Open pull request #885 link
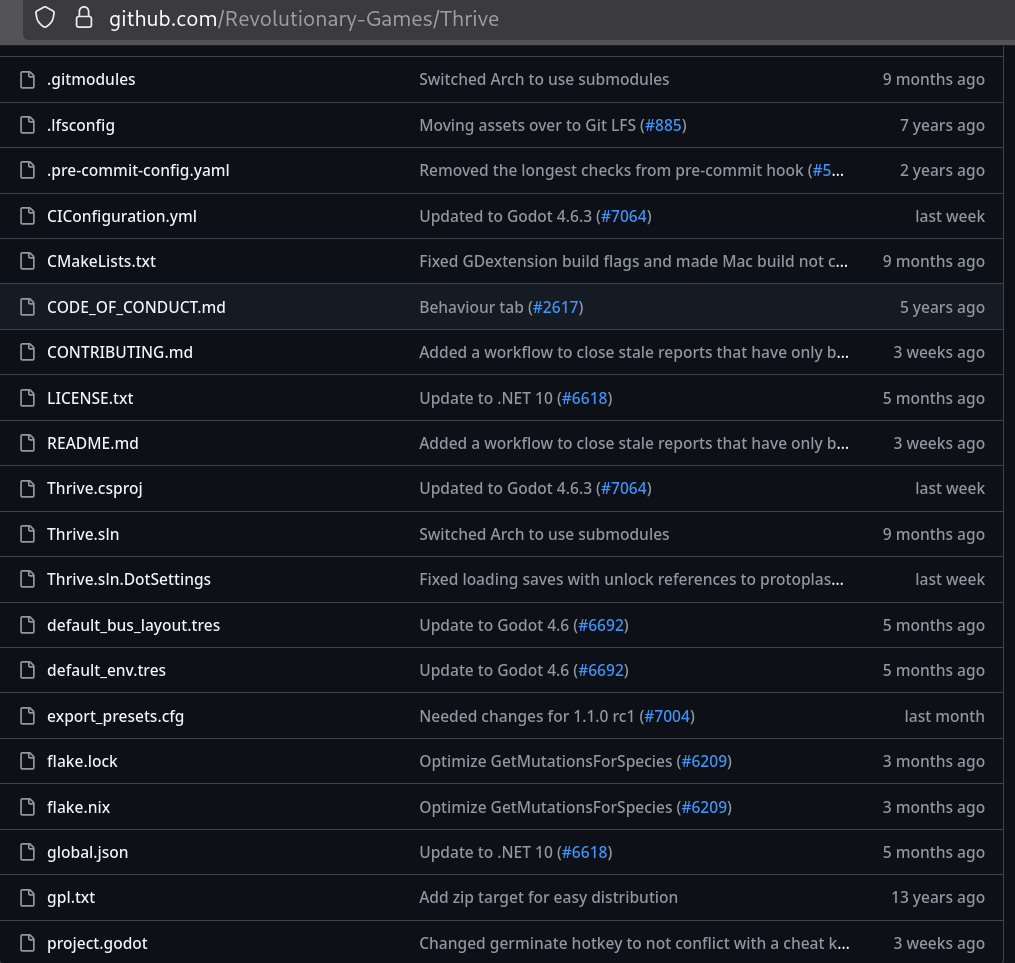This screenshot has width=1015, height=963. [x=664, y=125]
